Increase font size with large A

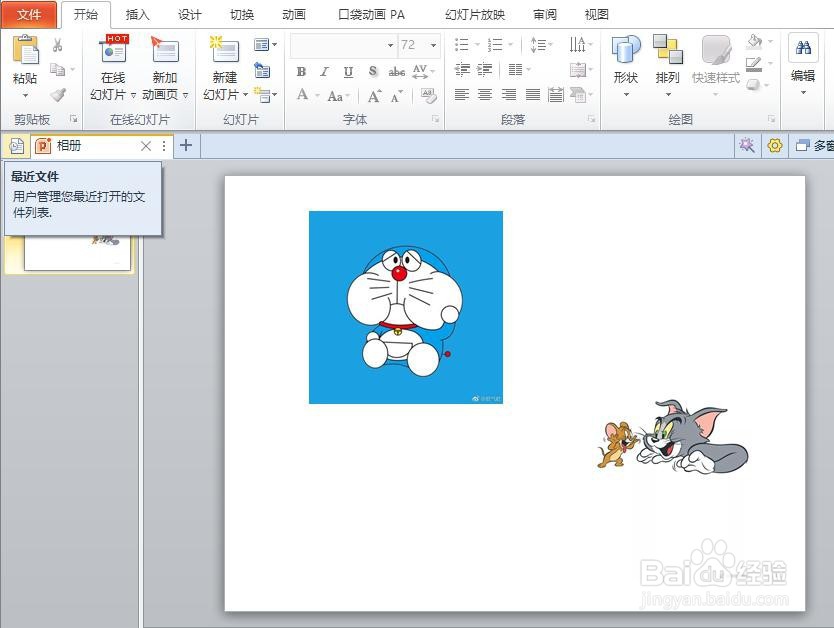374,96
